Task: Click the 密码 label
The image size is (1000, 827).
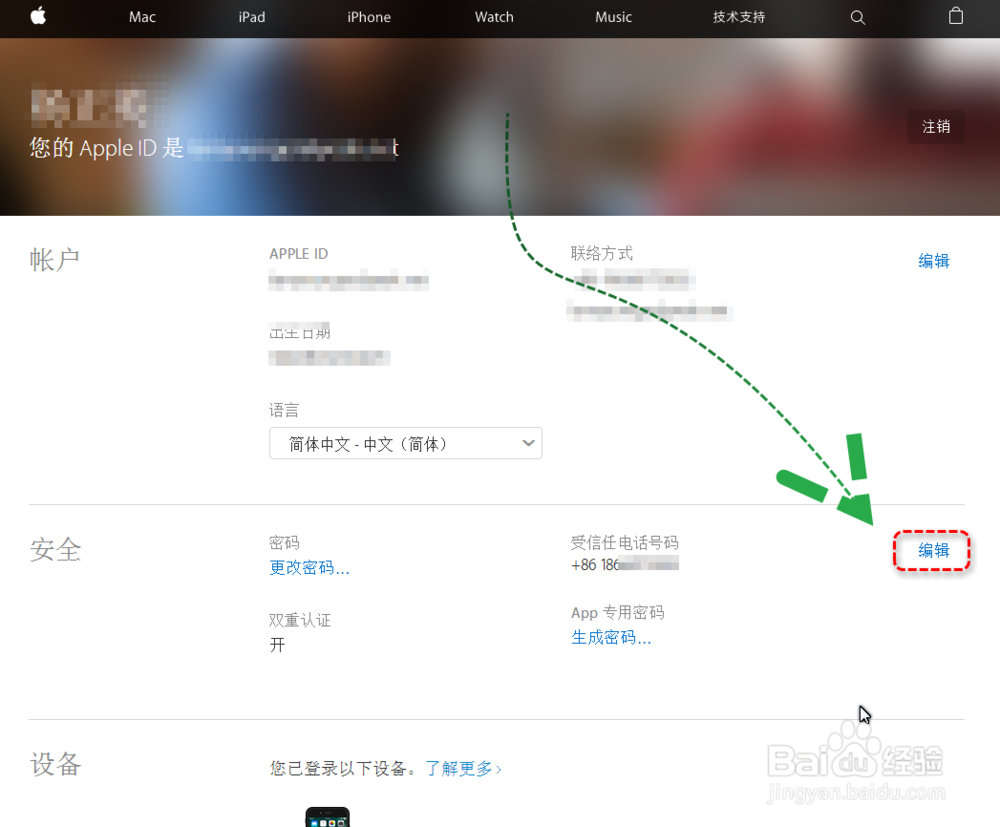Action: click(284, 543)
